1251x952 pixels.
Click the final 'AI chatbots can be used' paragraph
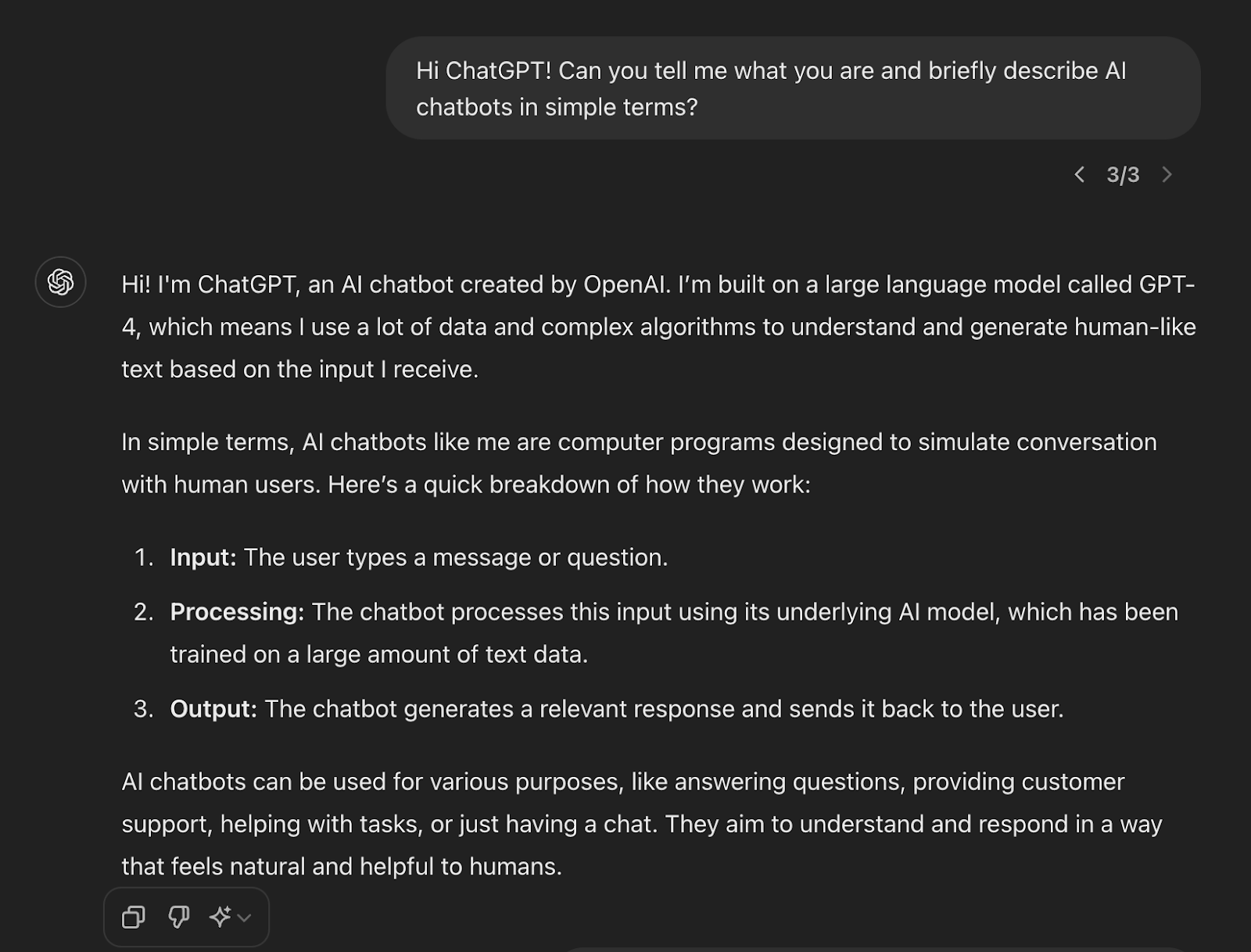pyautogui.click(x=642, y=824)
